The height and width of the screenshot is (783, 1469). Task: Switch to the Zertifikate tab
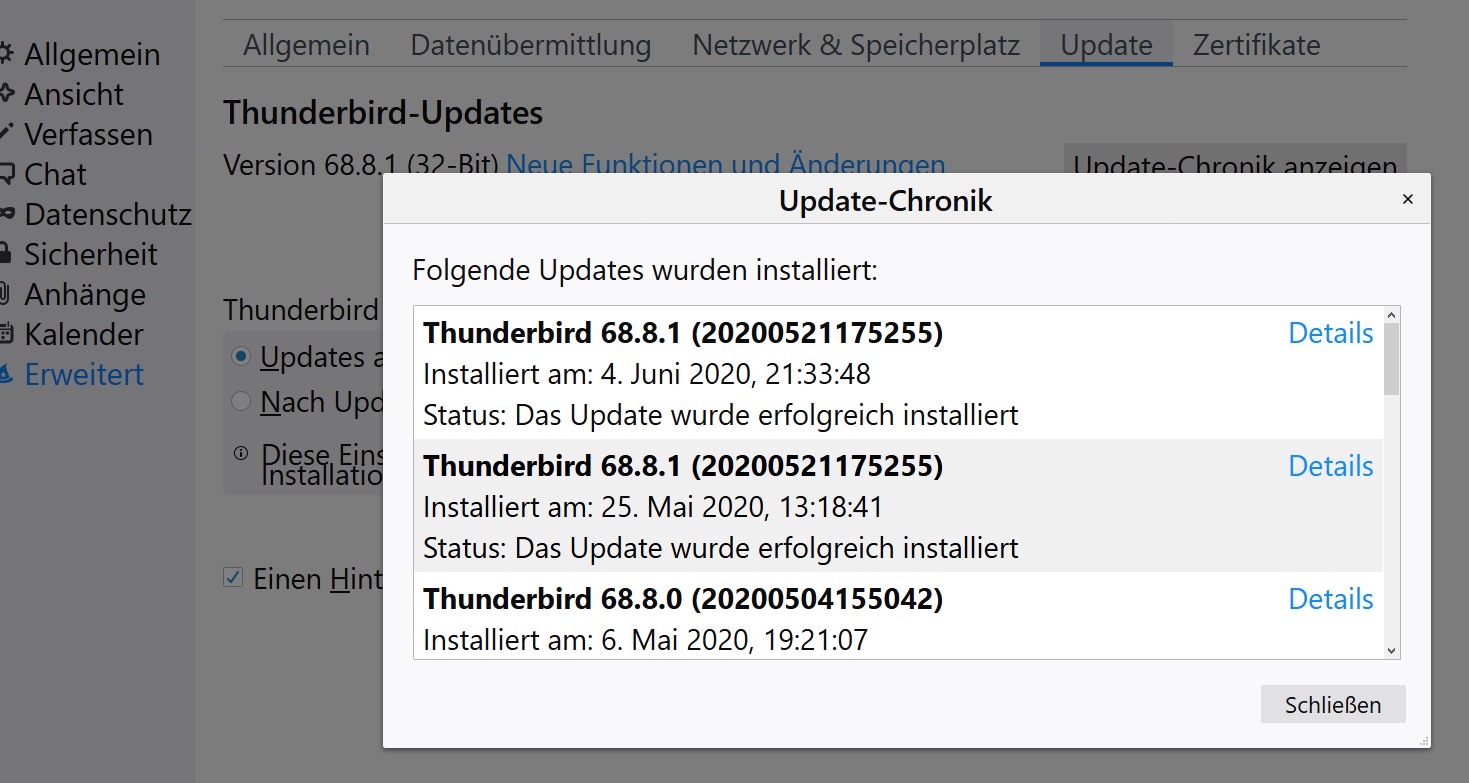tap(1256, 45)
